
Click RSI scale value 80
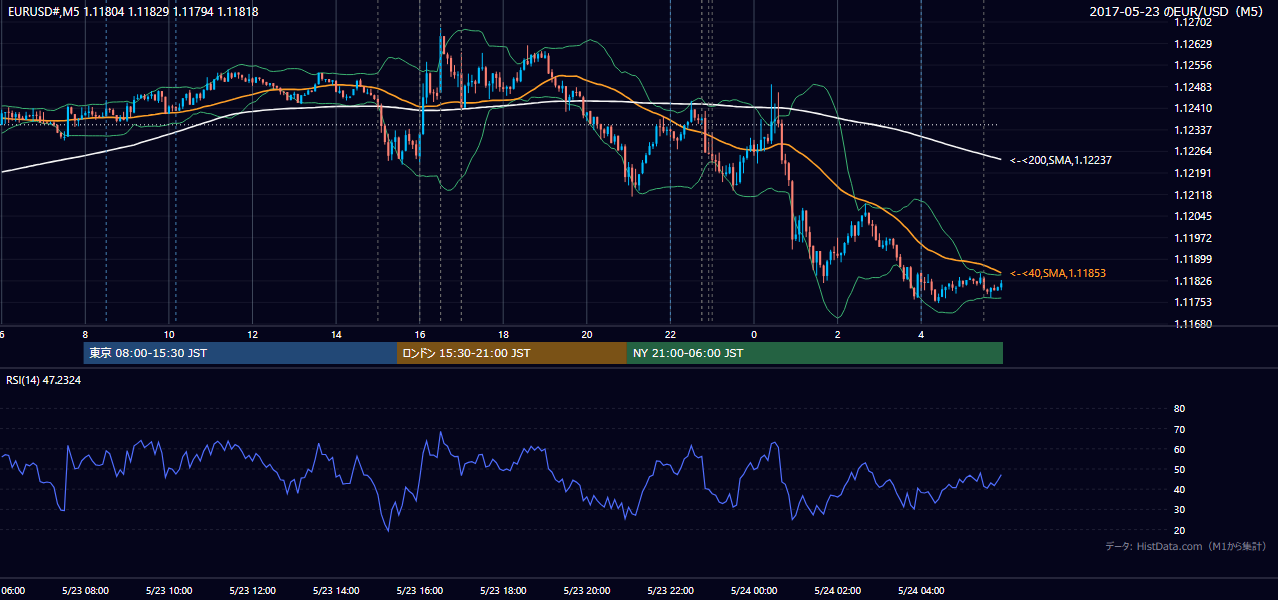[x=1179, y=409]
